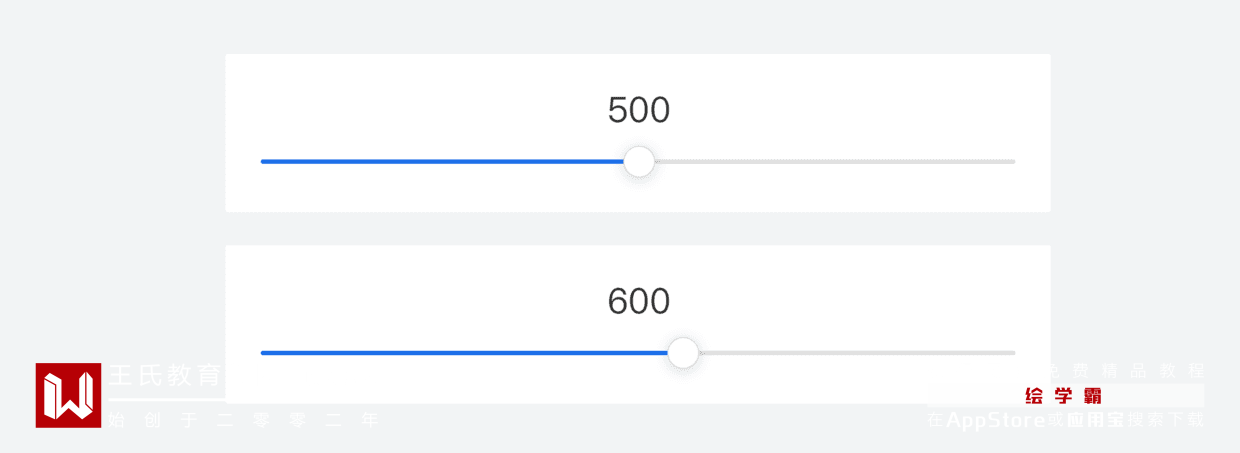The height and width of the screenshot is (453, 1240).
Task: Click the AppStore word in the download text
Action: pyautogui.click(x=995, y=420)
